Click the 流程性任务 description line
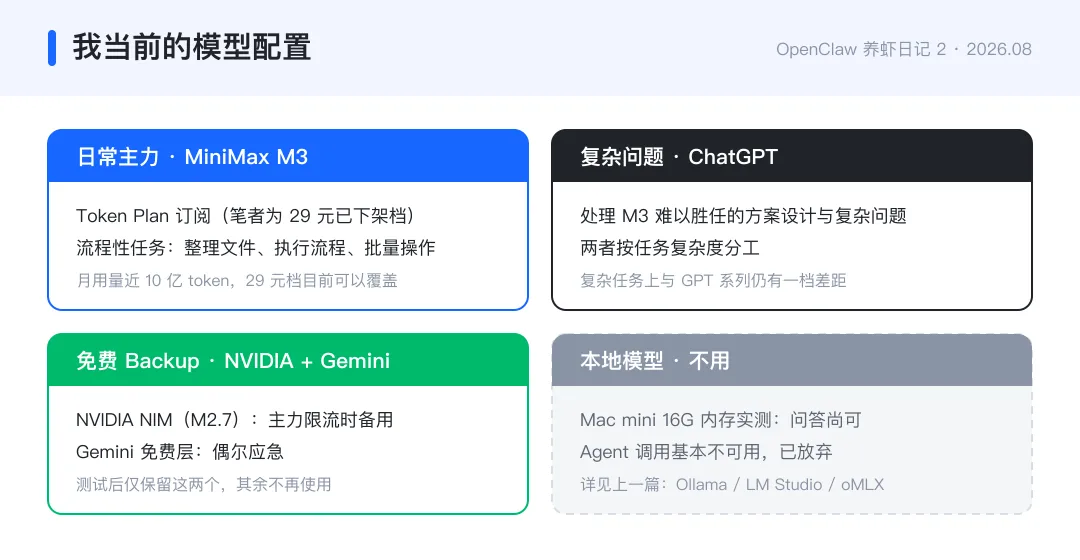1080x560 pixels. [x=256, y=248]
